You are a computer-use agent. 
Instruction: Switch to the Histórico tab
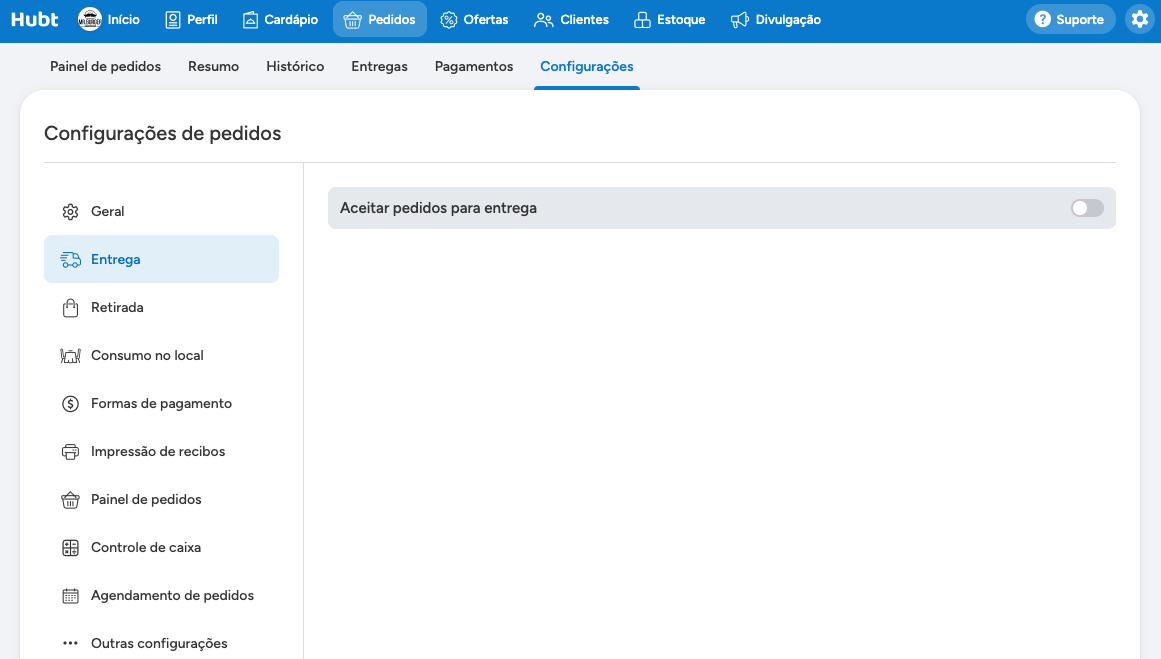coord(295,67)
